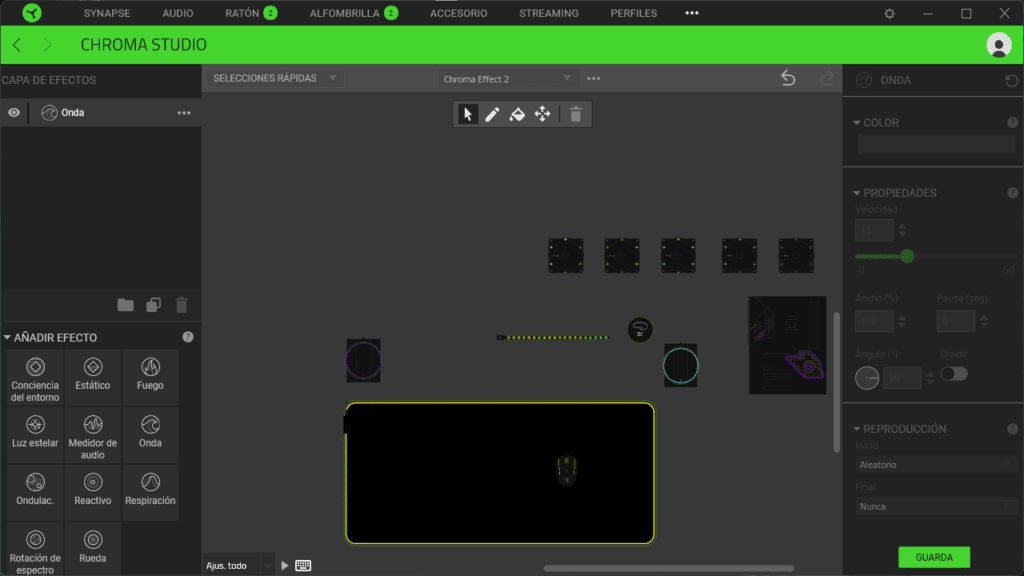Viewport: 1024px width, 576px height.
Task: Add the Ondulac. effect
Action: pos(35,493)
